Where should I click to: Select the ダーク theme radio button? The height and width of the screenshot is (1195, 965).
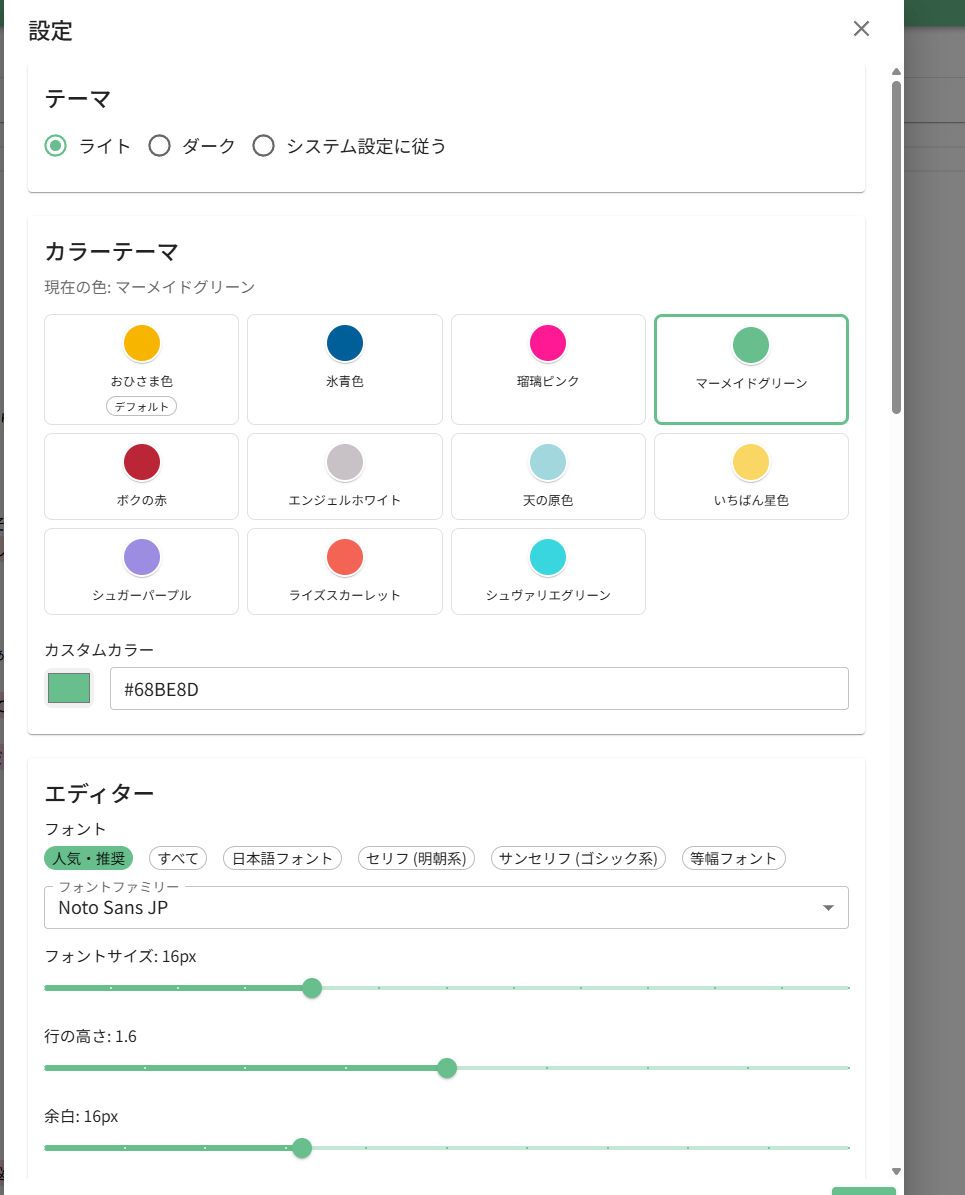click(159, 146)
